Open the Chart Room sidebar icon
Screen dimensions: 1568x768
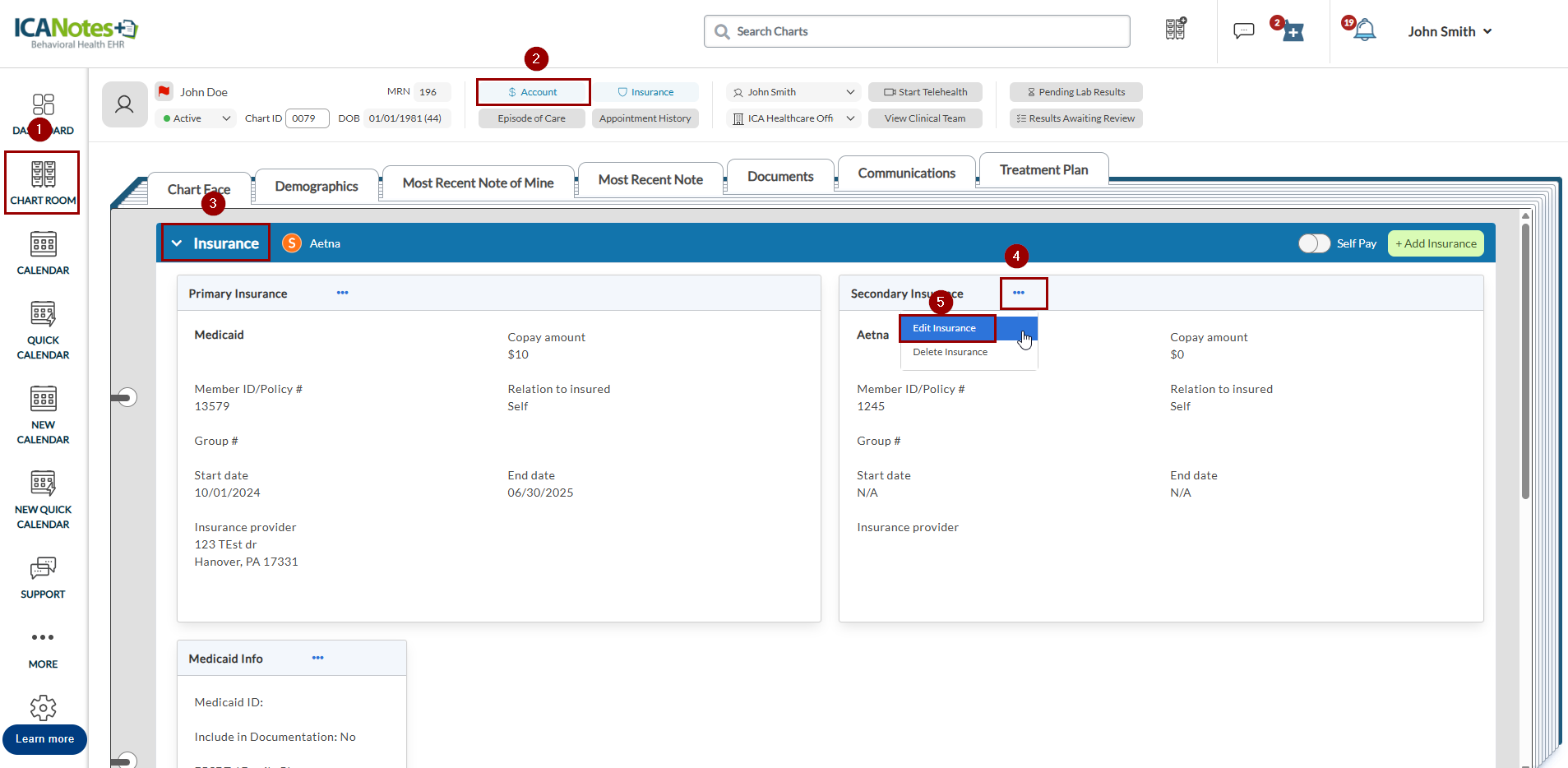(x=43, y=183)
